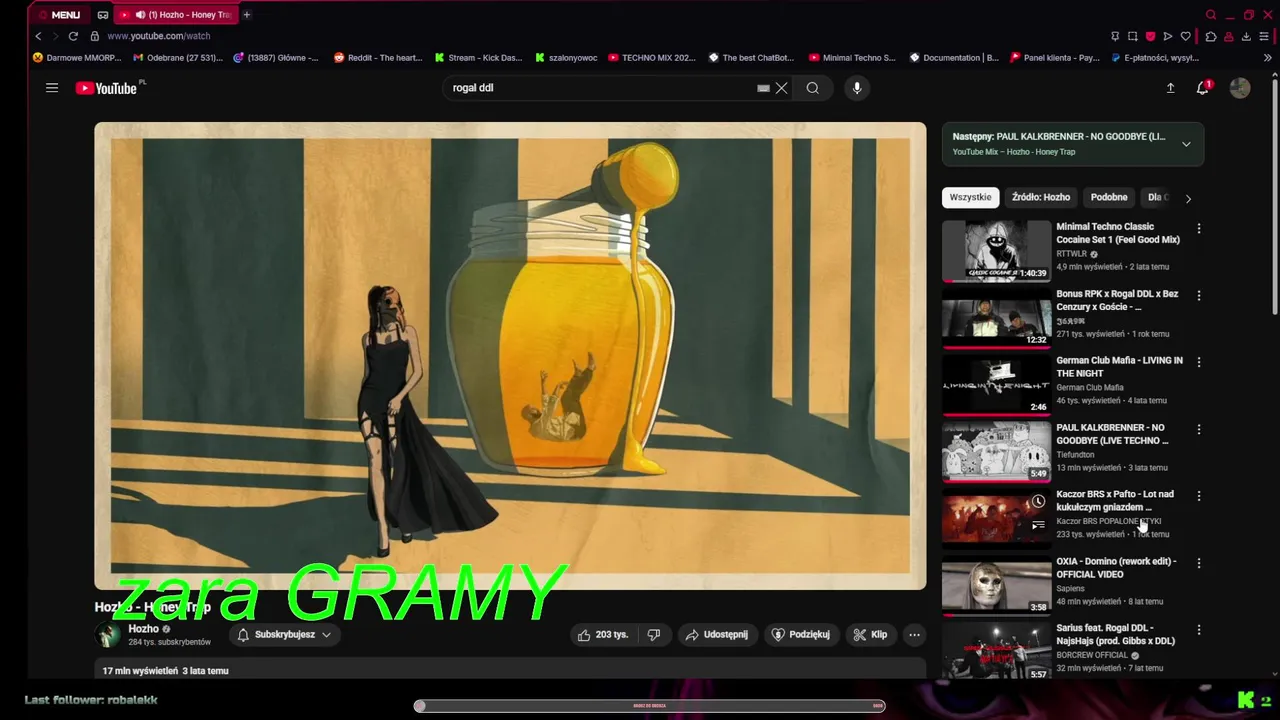The image size is (1280, 720).
Task: Start voice search with microphone
Action: point(857,88)
